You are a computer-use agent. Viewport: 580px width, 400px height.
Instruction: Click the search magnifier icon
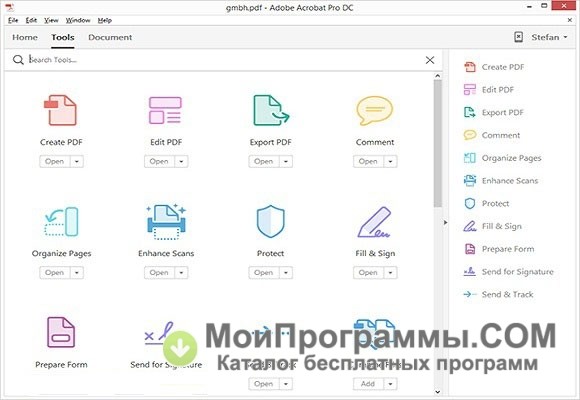click(x=18, y=60)
